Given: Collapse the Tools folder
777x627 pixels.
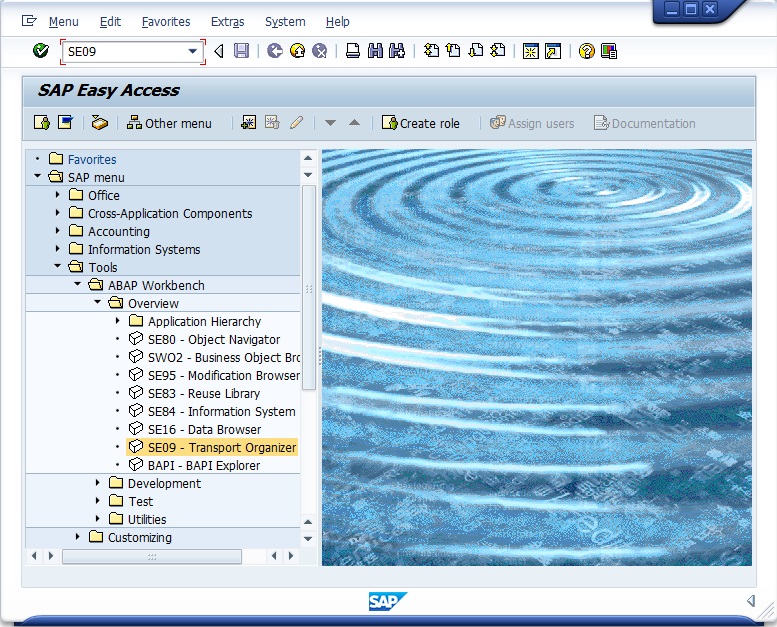Looking at the screenshot, I should click(57, 266).
